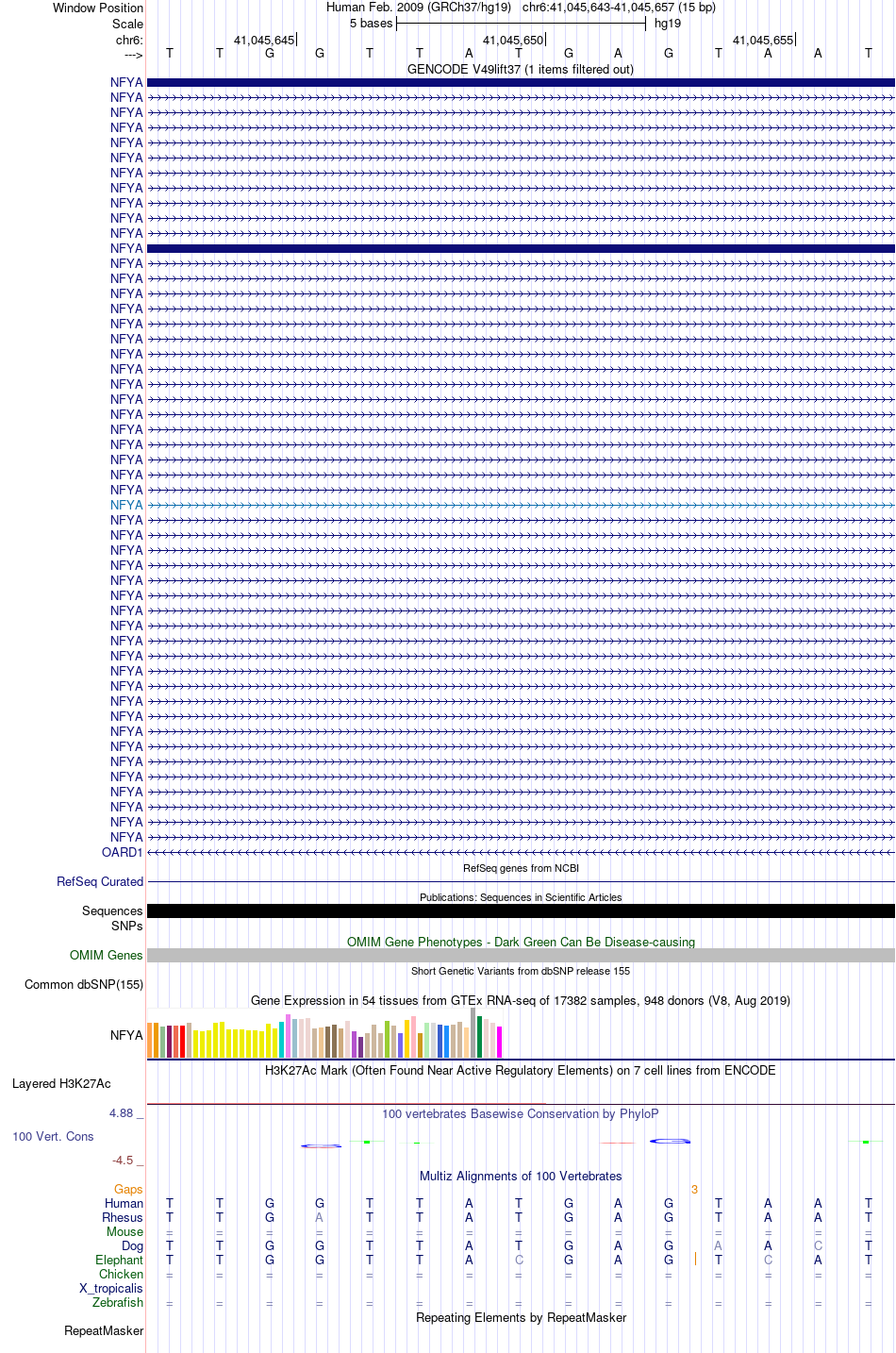Click the chr6: ruler label

129,40
